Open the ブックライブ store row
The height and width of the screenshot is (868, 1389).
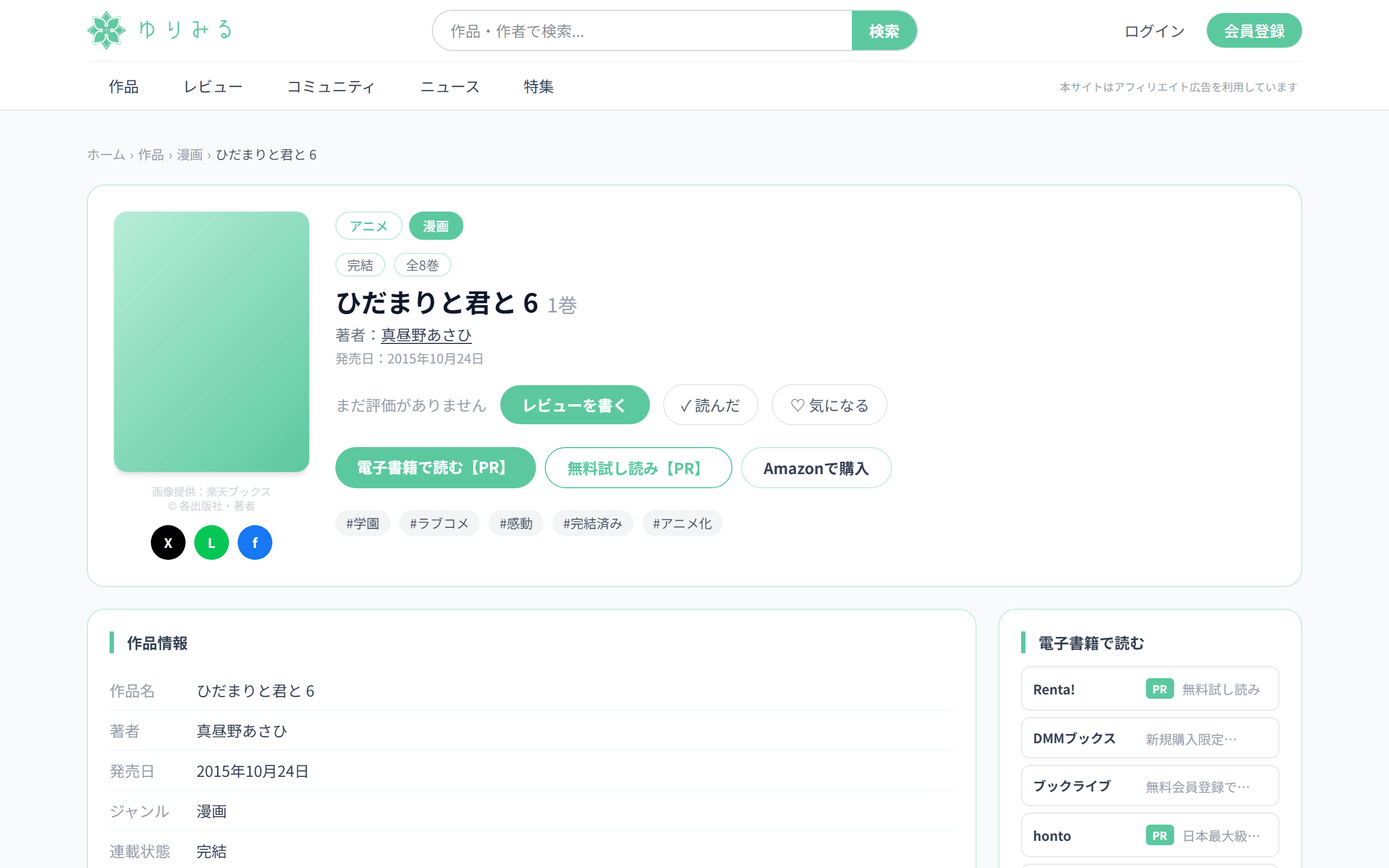[1150, 786]
